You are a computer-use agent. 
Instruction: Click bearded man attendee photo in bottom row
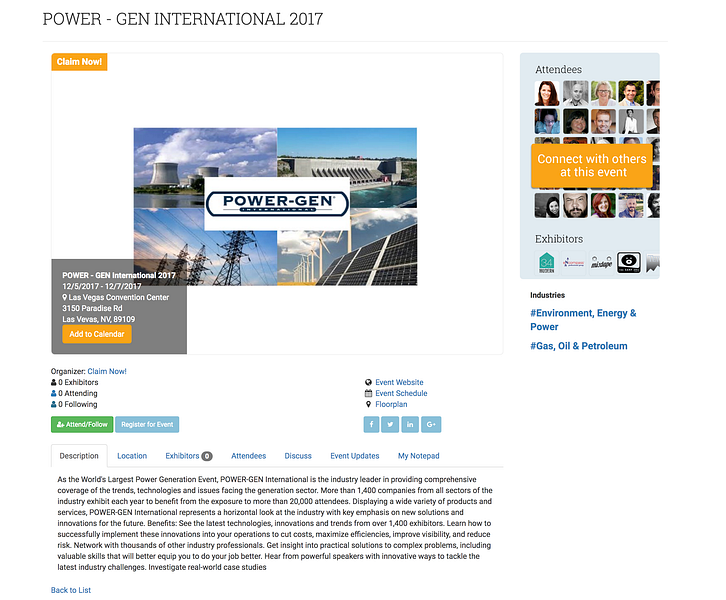coord(575,206)
